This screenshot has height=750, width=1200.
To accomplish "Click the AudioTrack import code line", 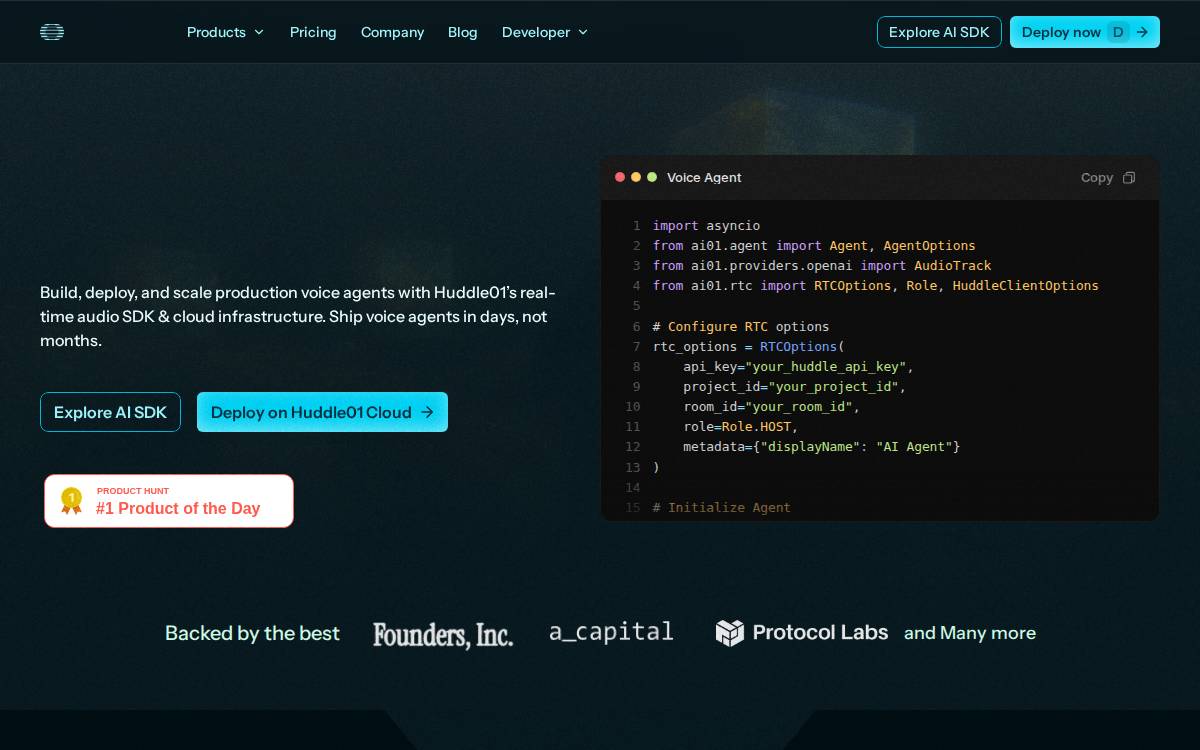I will point(822,266).
